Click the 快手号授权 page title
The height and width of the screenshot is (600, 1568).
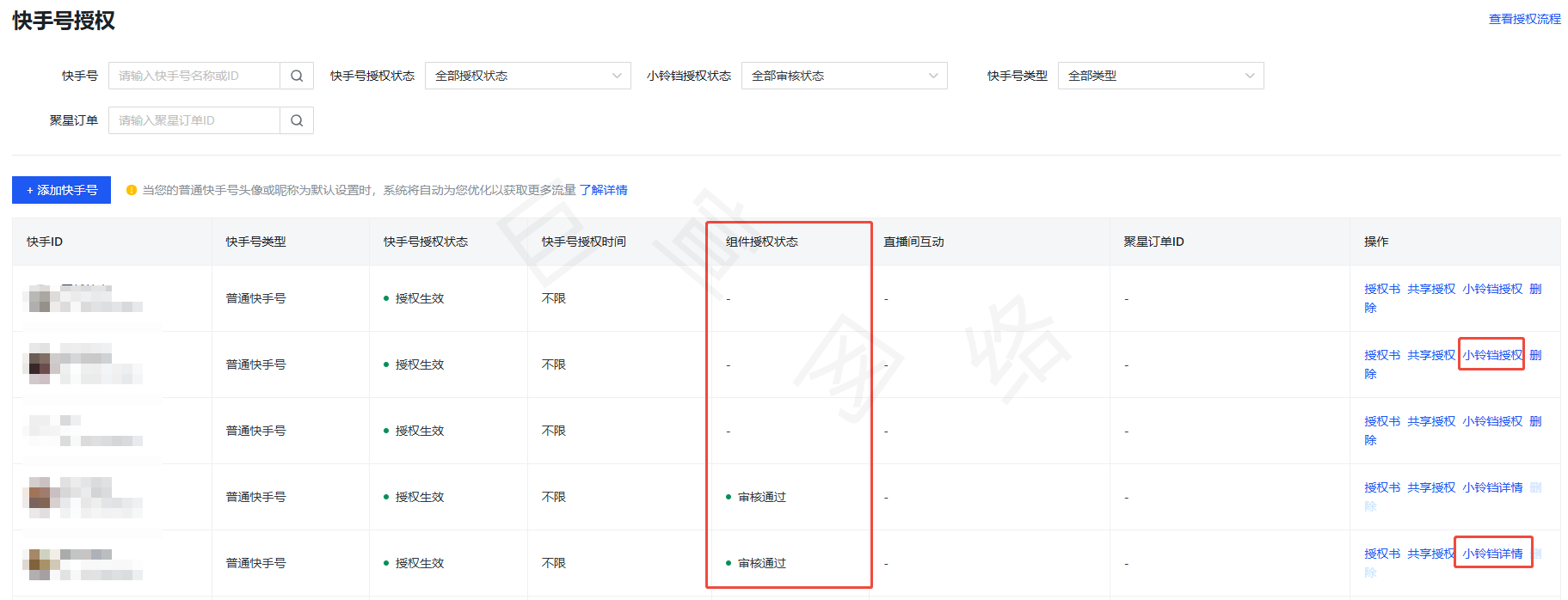click(64, 20)
